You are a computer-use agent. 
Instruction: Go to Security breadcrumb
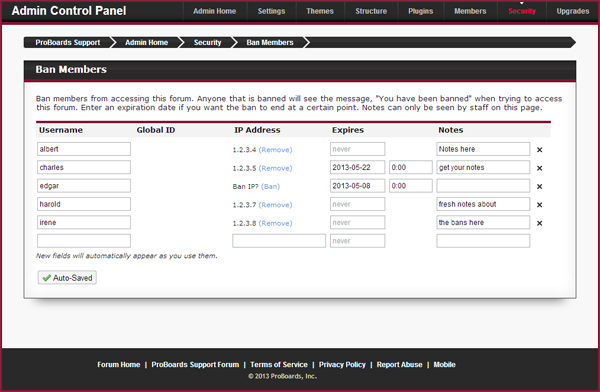tap(207, 42)
